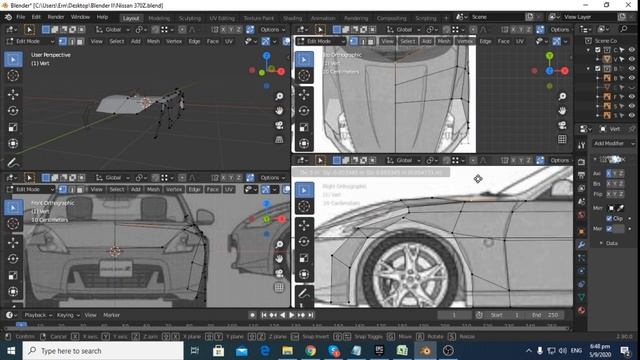Open the World properties tab
Screen dimensions: 640x360
[x=581, y=215]
